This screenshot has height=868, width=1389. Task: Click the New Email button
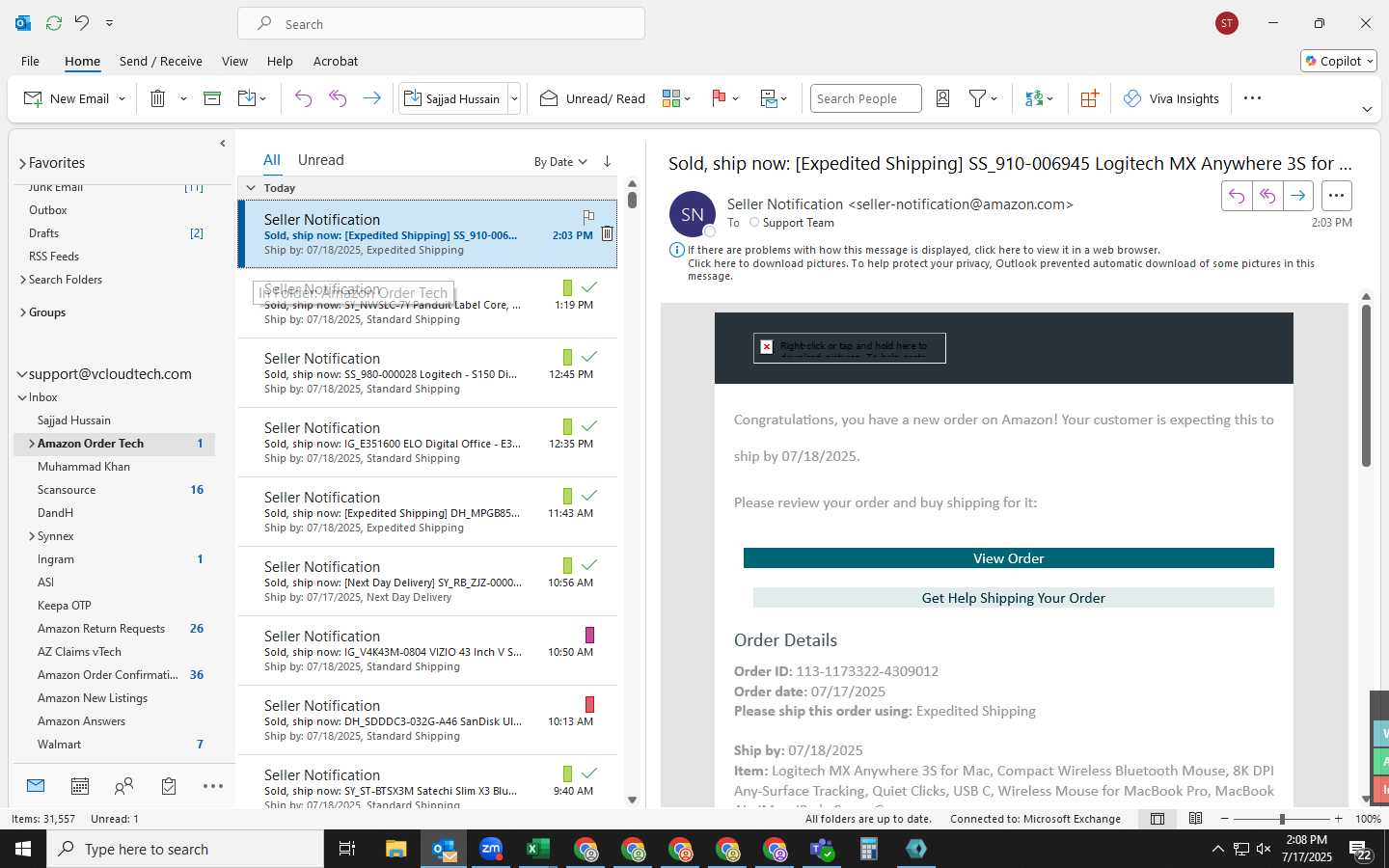coord(67,98)
